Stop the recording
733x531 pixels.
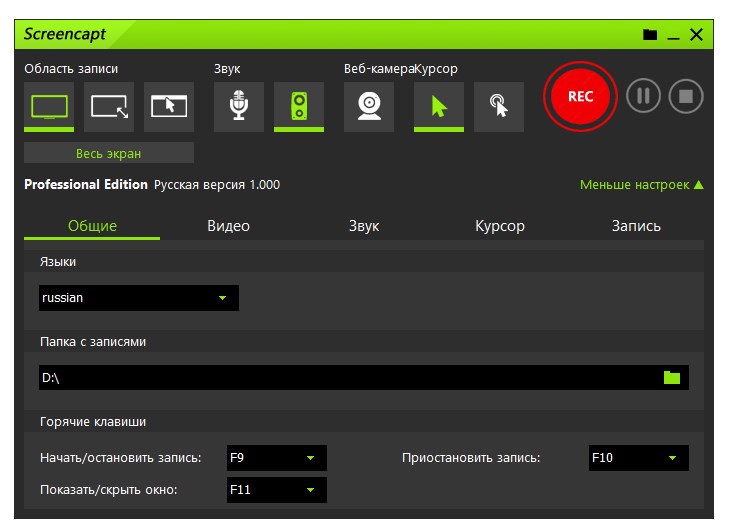point(686,96)
